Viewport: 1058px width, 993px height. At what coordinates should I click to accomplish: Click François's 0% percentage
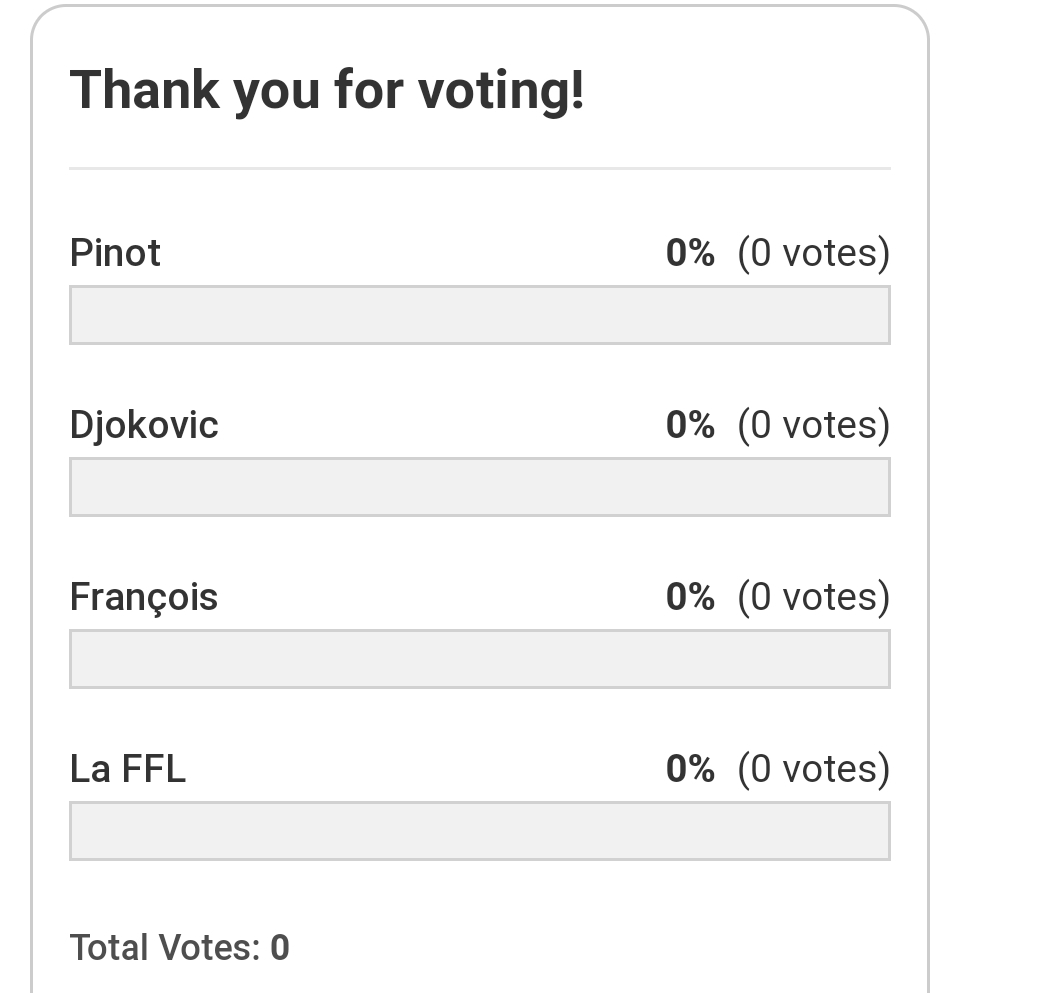point(690,597)
